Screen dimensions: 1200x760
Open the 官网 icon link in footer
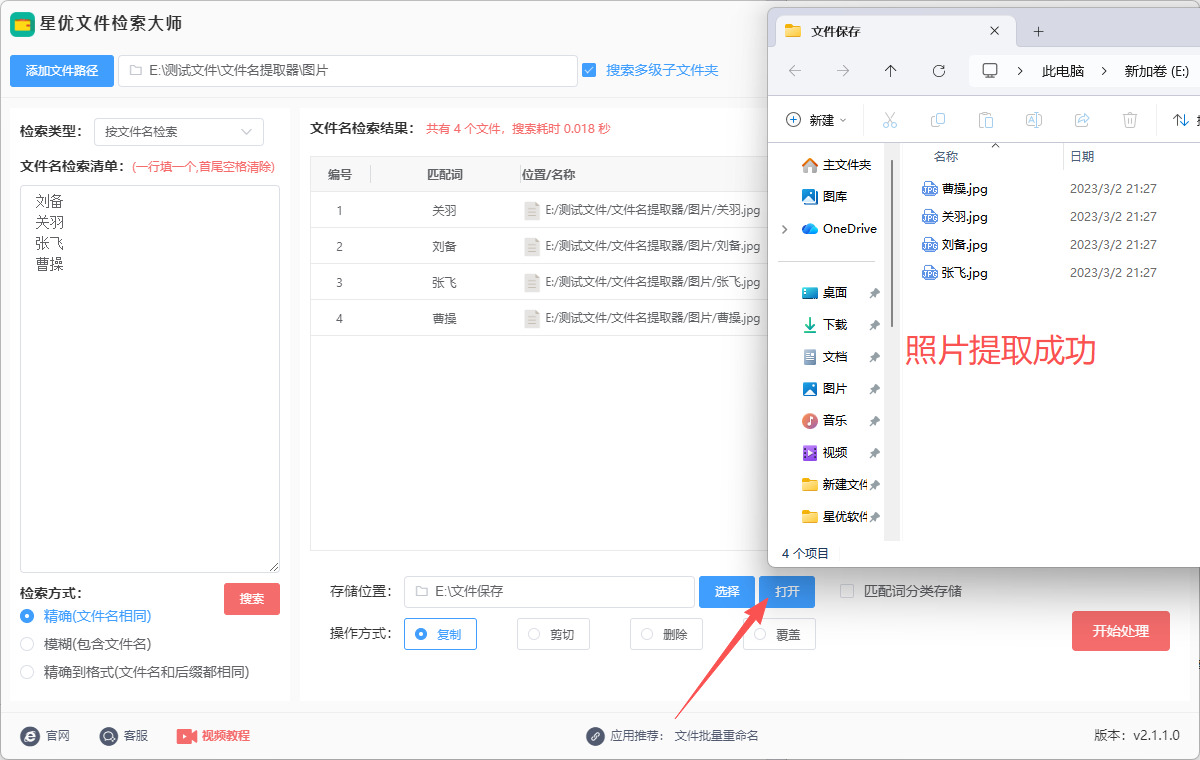click(x=30, y=736)
